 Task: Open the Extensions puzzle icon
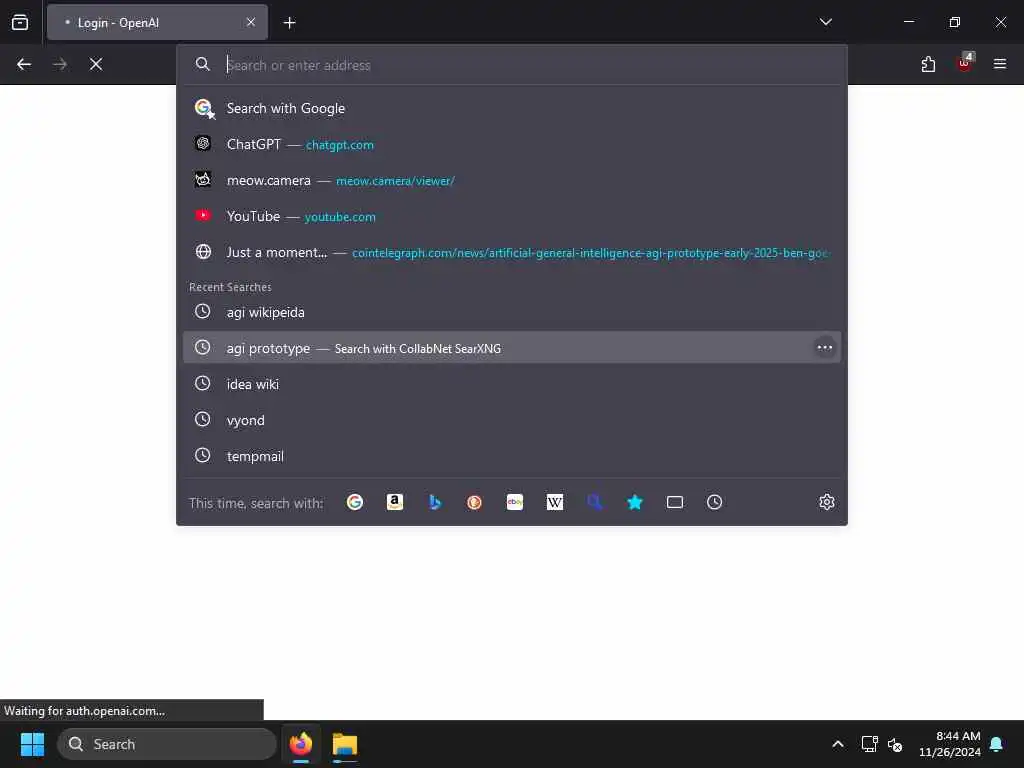[928, 64]
